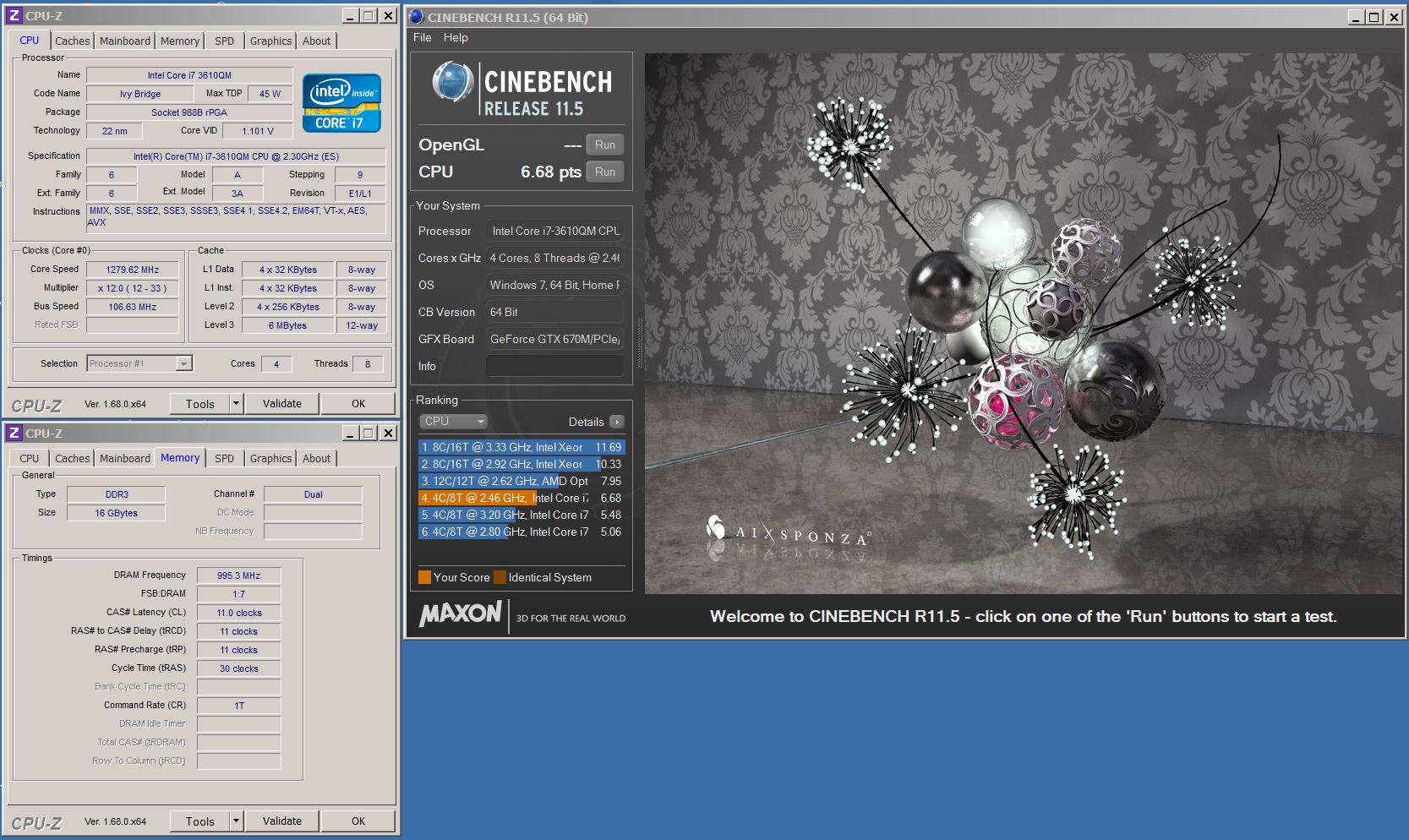Screen dimensions: 1409x840
Task: Click the Channel # value Dual
Action: click(314, 494)
